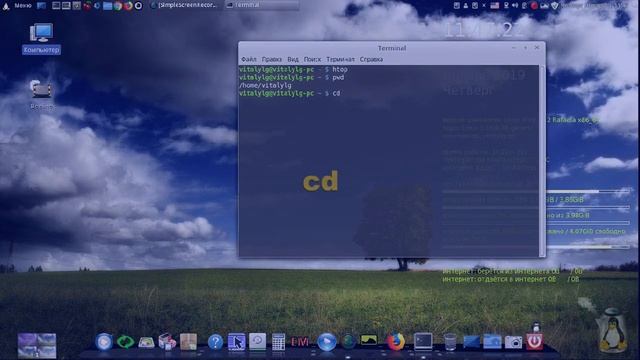Viewport: 640px width, 360px height.
Task: Launch the calculator icon in dock
Action: (278, 342)
